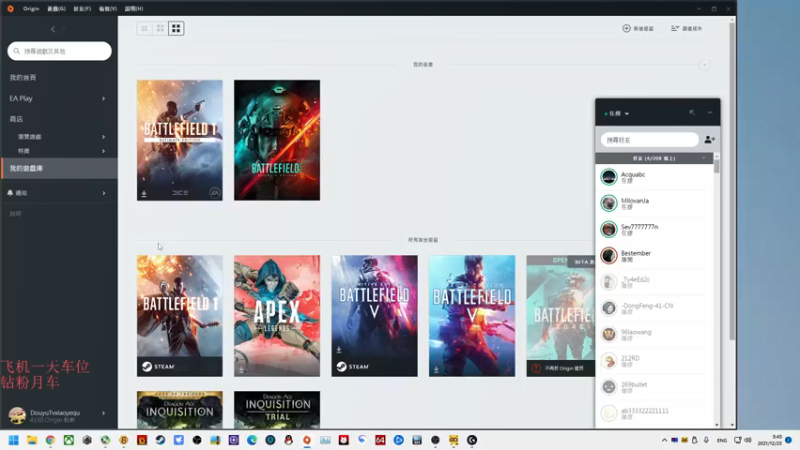Open the Origin menu in the menu bar
The width and height of the screenshot is (800, 450).
pyautogui.click(x=31, y=9)
